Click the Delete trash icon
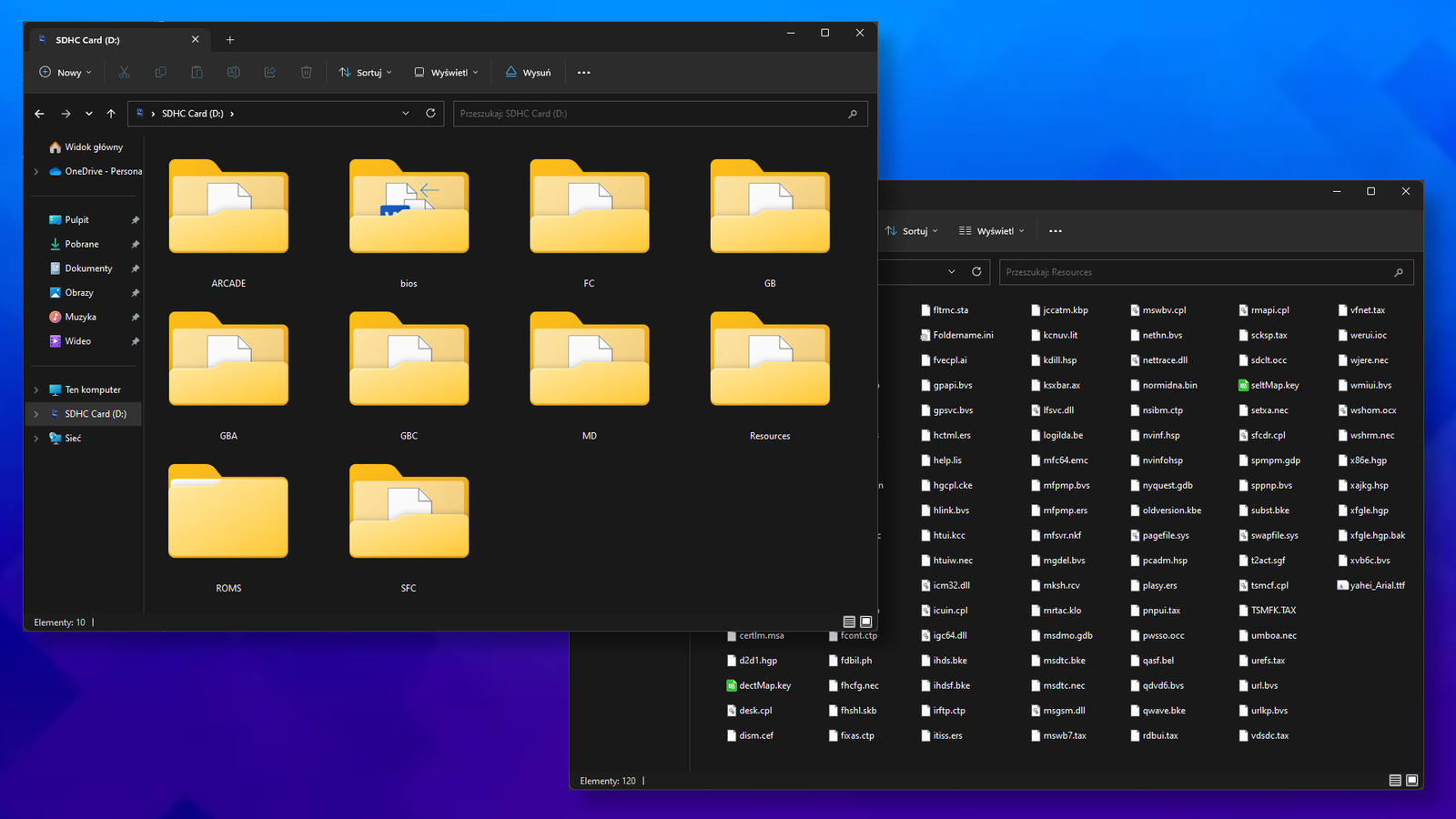The height and width of the screenshot is (819, 1456). pyautogui.click(x=307, y=73)
